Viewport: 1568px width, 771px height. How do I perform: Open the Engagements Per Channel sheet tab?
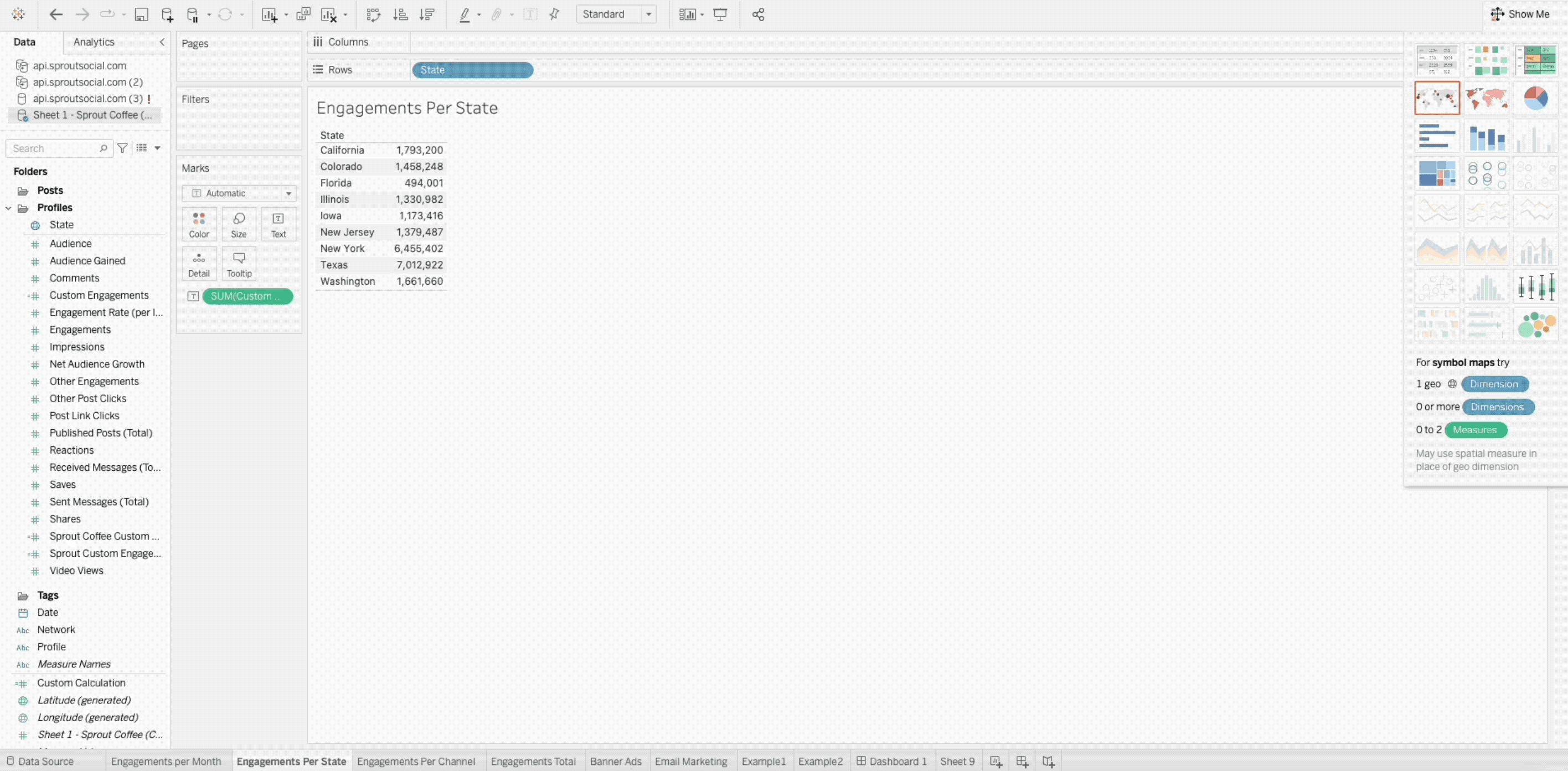point(416,761)
